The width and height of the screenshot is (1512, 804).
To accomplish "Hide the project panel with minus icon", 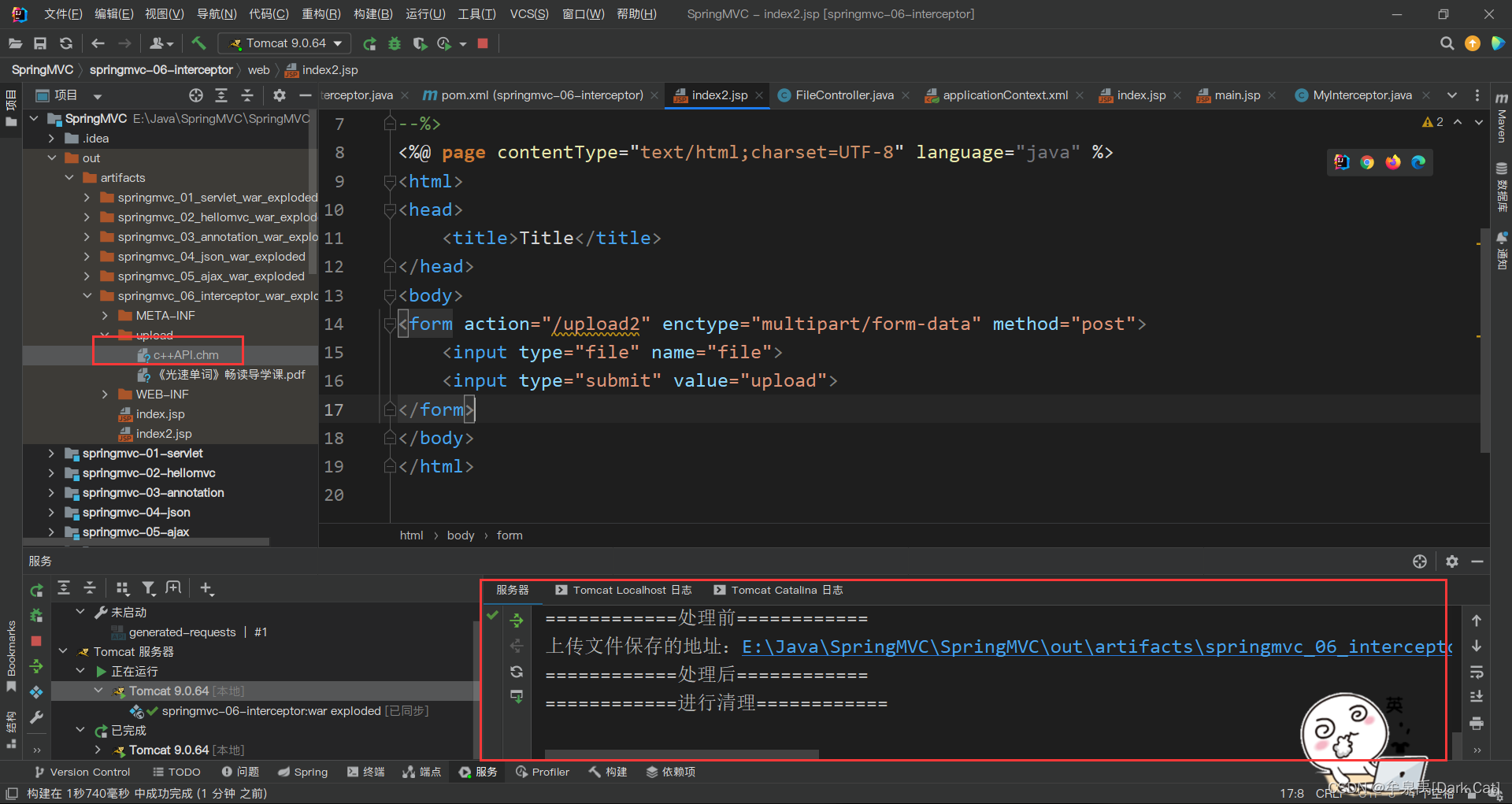I will point(305,95).
